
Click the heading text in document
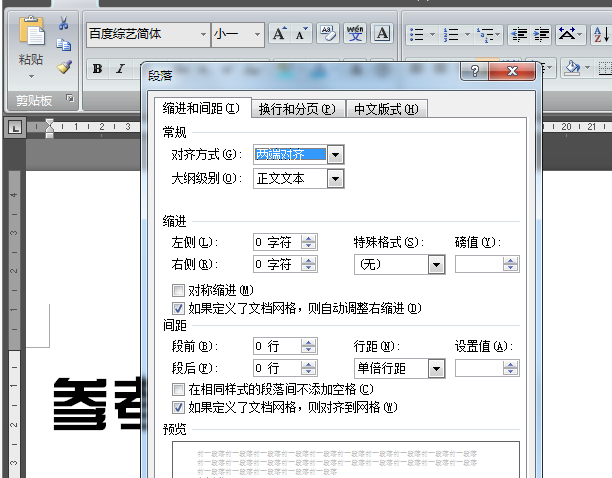point(97,404)
